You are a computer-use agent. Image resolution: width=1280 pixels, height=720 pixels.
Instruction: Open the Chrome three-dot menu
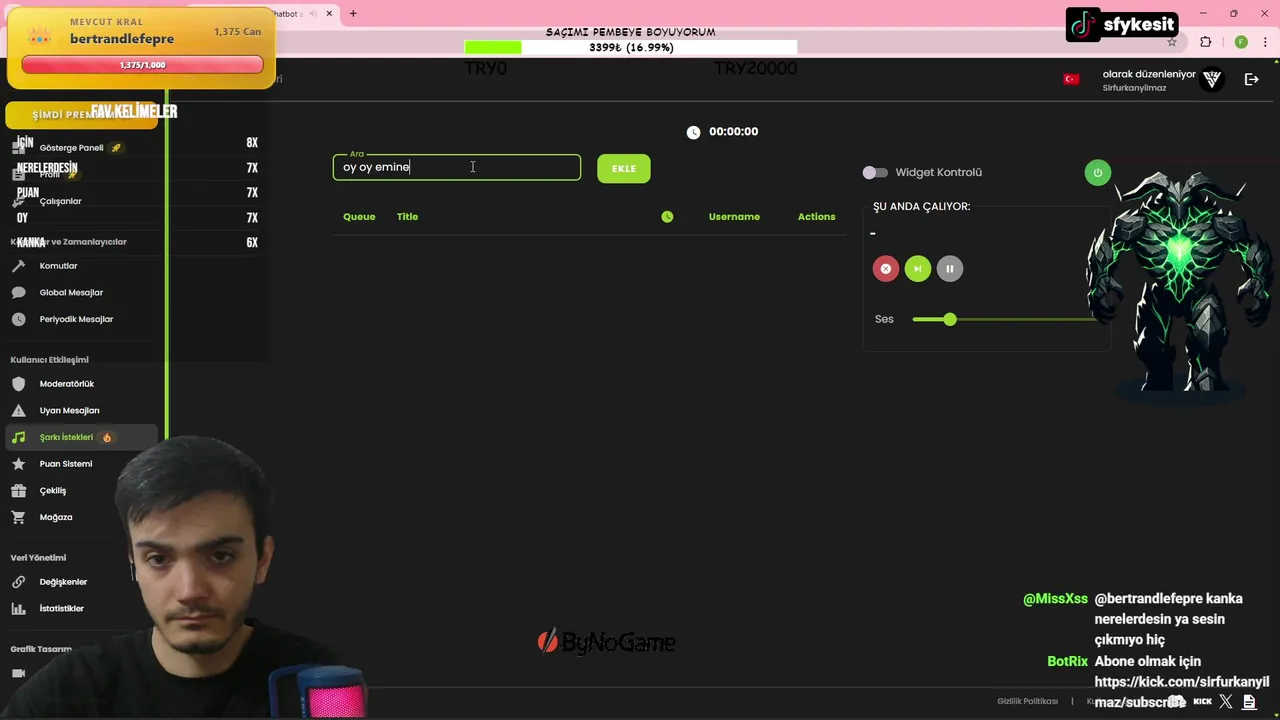(x=1266, y=42)
